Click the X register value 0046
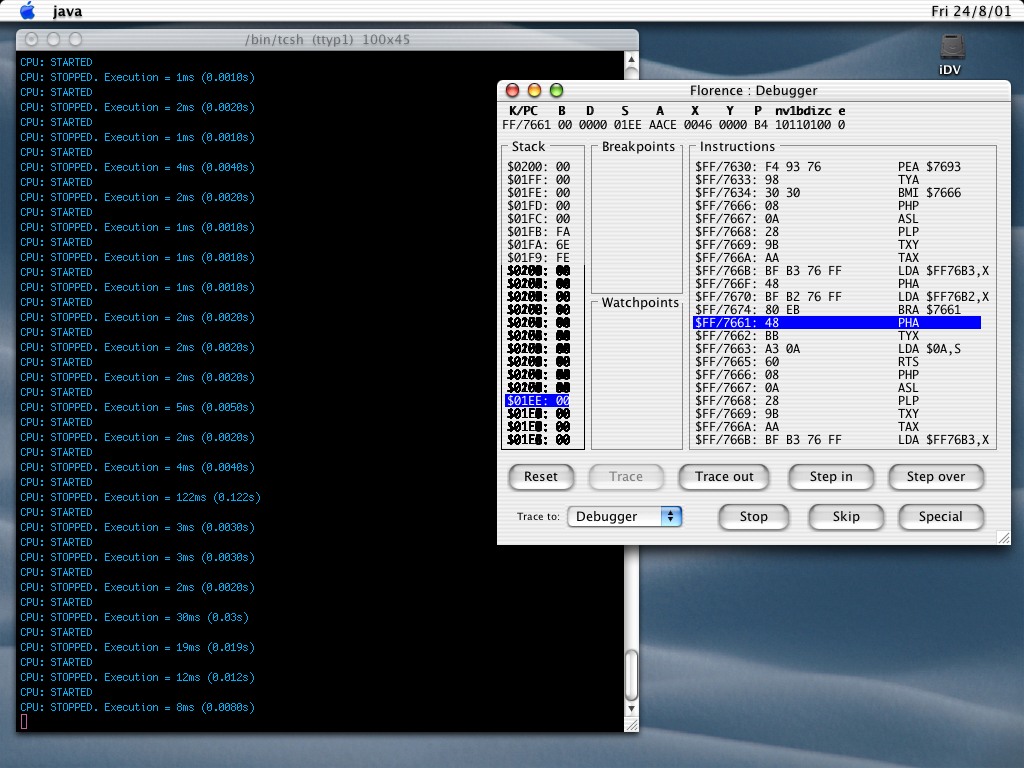The height and width of the screenshot is (768, 1024). [x=697, y=125]
